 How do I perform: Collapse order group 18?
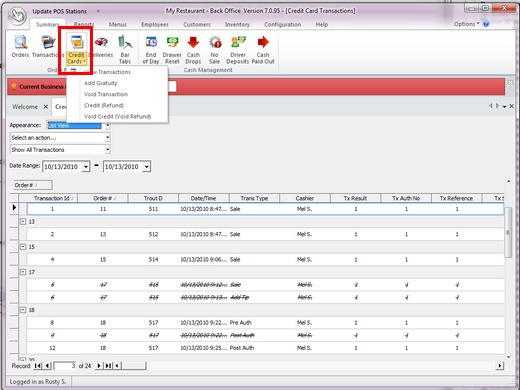(23, 310)
